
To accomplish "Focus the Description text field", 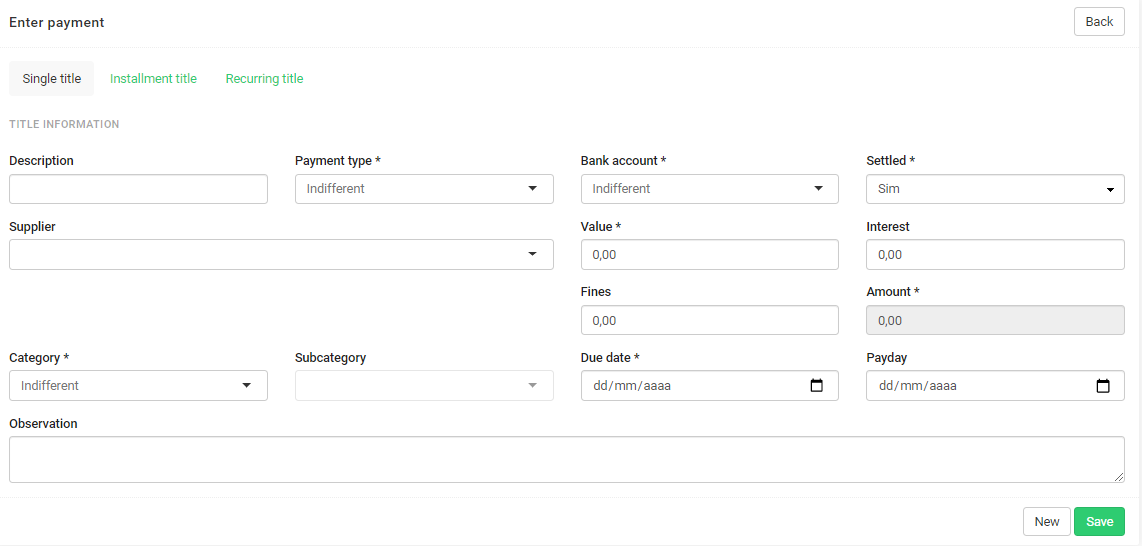I will tap(138, 189).
